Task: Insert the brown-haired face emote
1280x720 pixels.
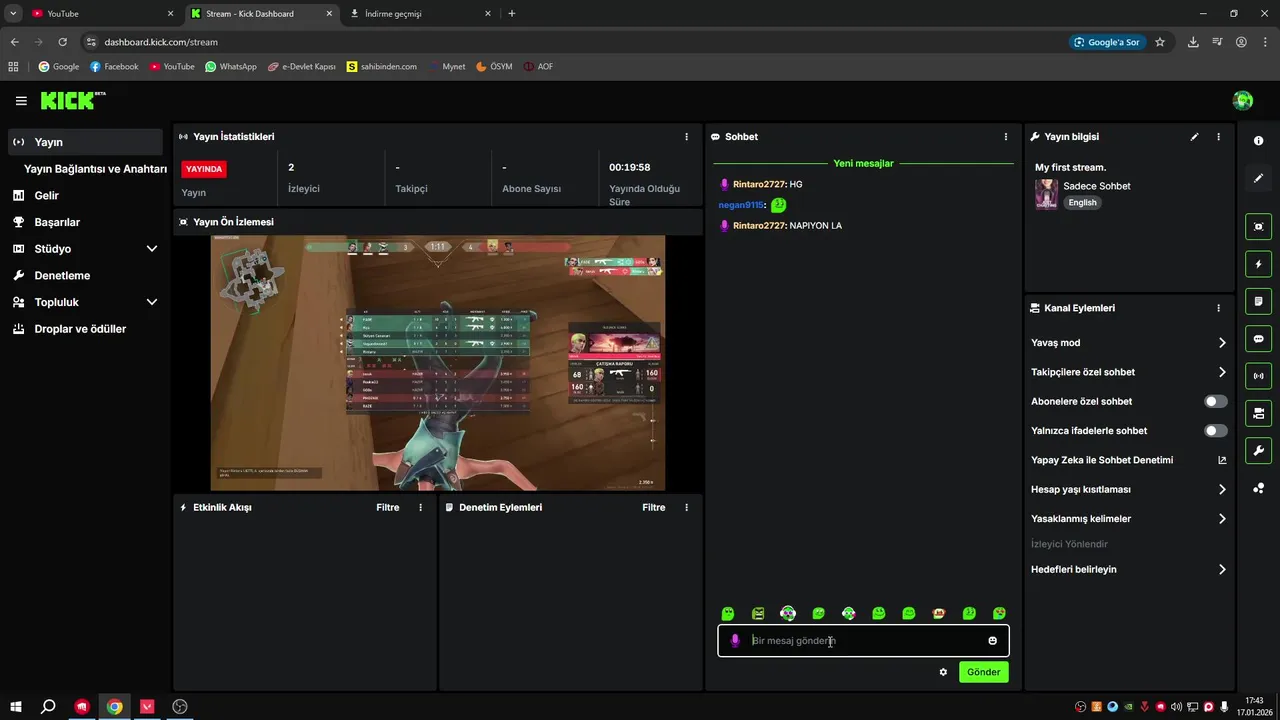Action: [939, 614]
